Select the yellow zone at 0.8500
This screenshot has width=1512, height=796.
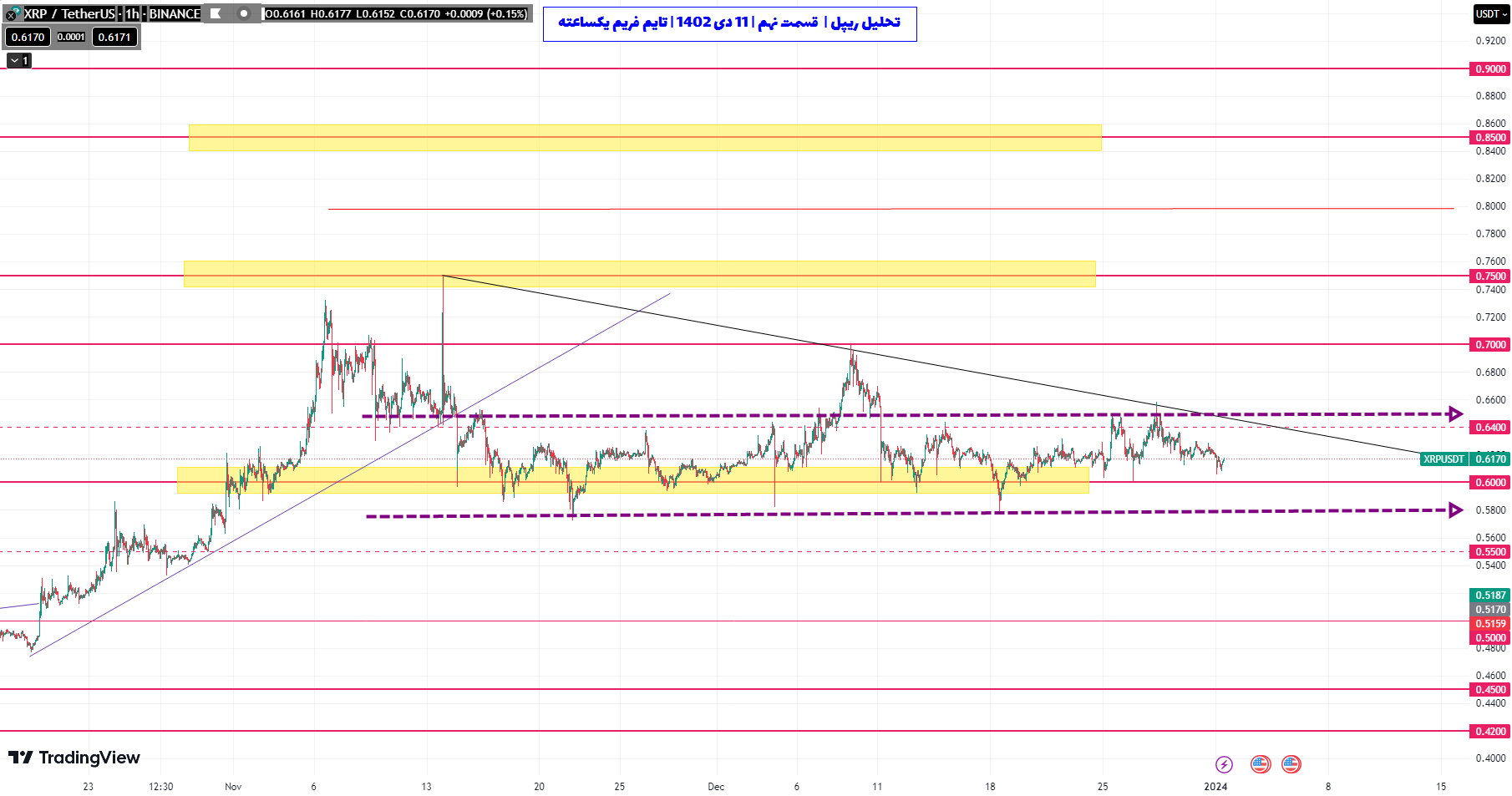645,138
